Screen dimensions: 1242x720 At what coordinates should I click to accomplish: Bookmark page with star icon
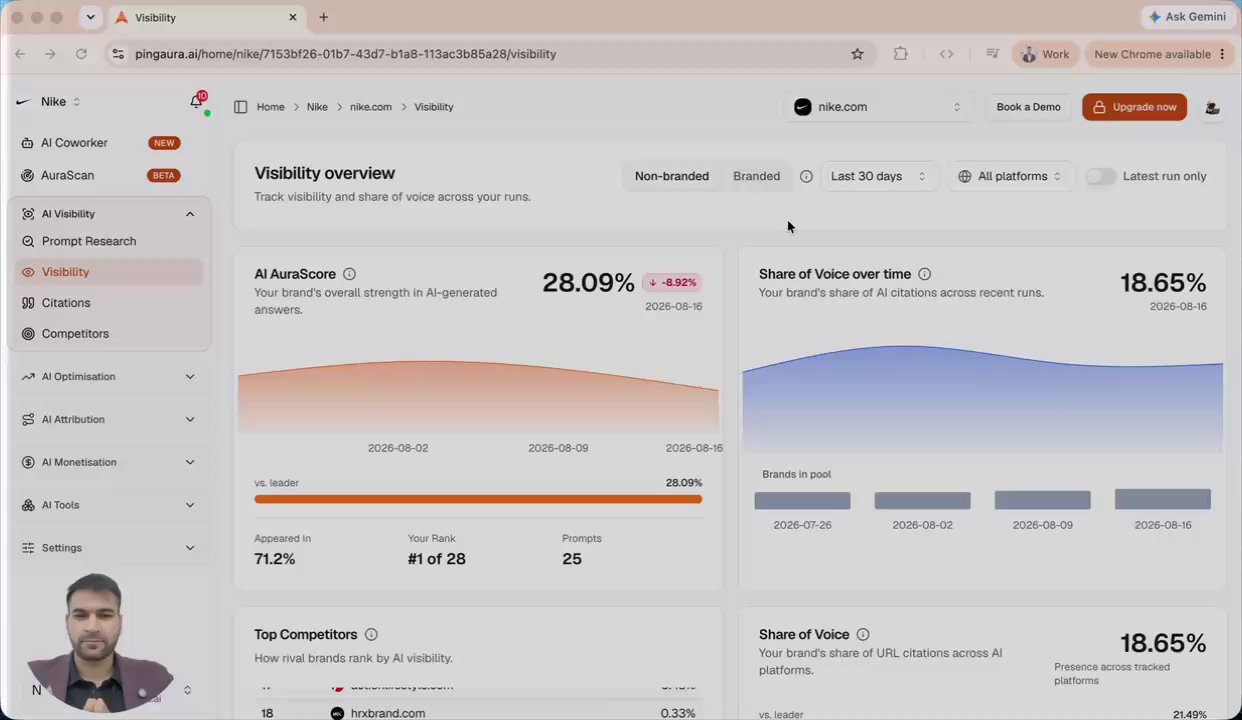coord(857,54)
